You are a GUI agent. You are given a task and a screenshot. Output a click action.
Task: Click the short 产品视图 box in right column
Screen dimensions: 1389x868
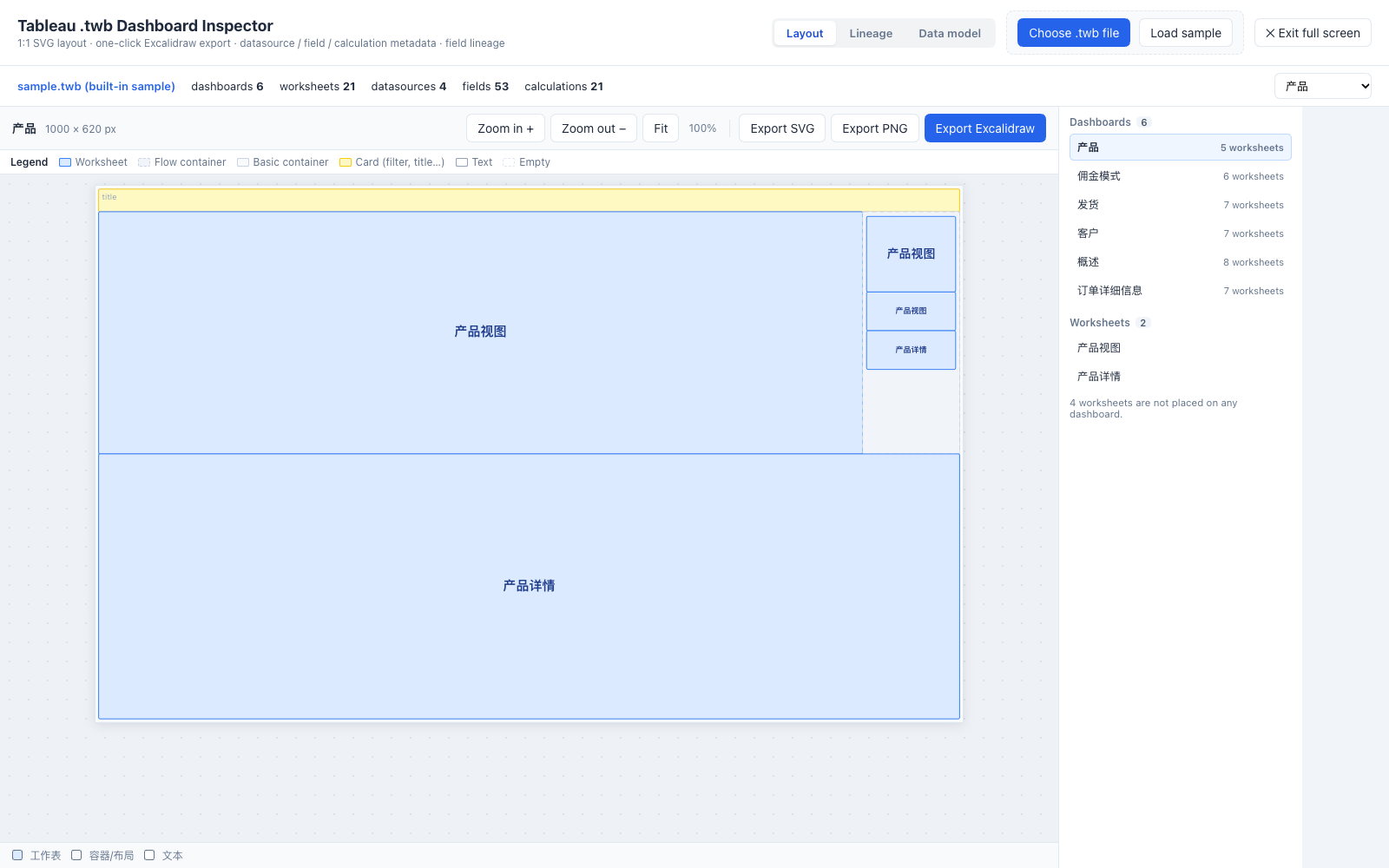[911, 311]
